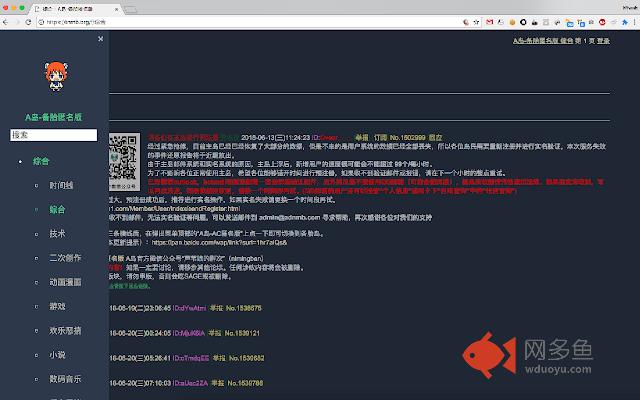Click the black circular extension icon
640x400 pixels.
523,22
